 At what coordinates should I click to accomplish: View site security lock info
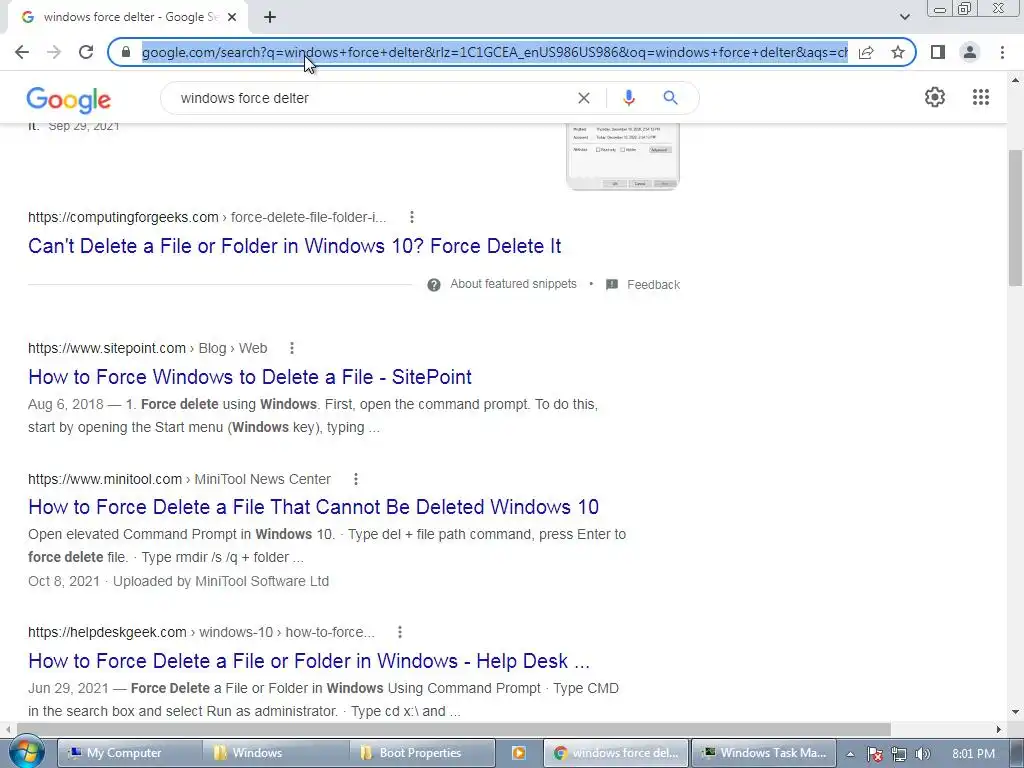click(126, 52)
